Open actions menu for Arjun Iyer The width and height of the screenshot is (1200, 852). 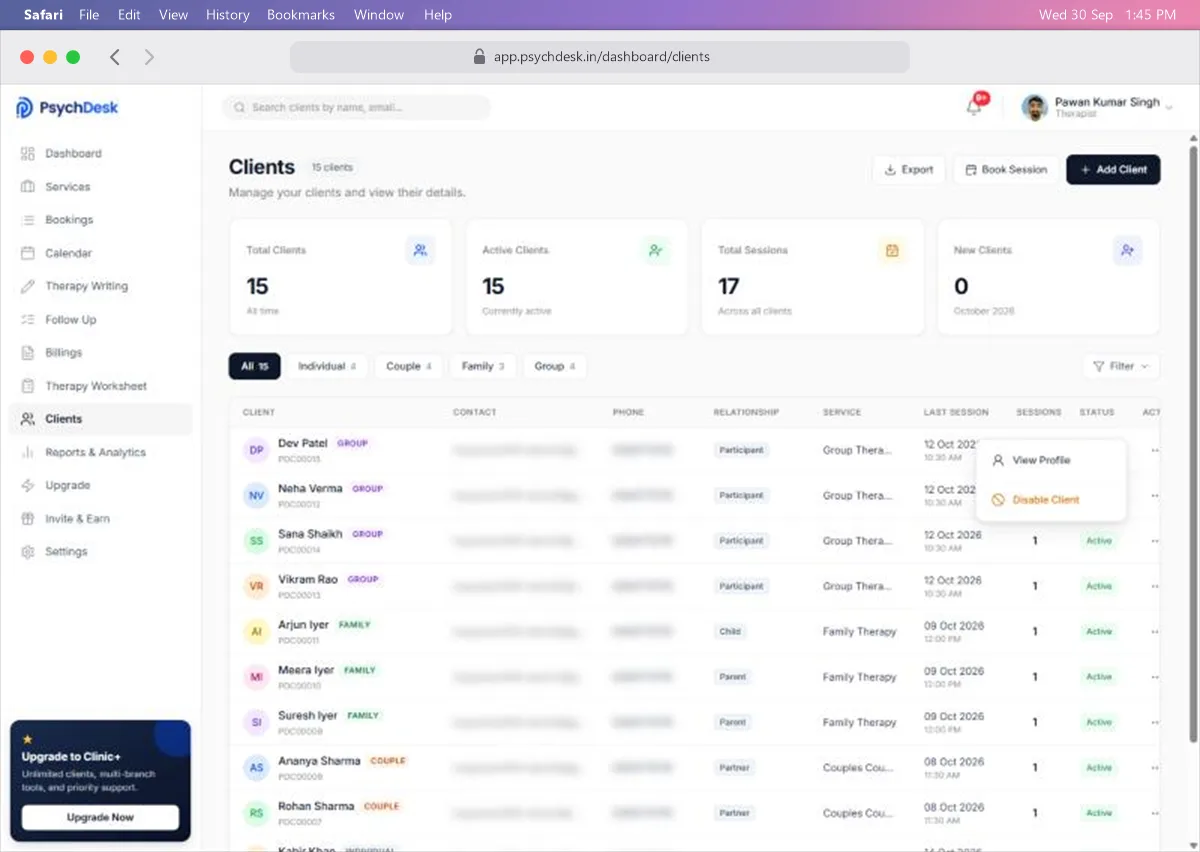click(x=1155, y=632)
